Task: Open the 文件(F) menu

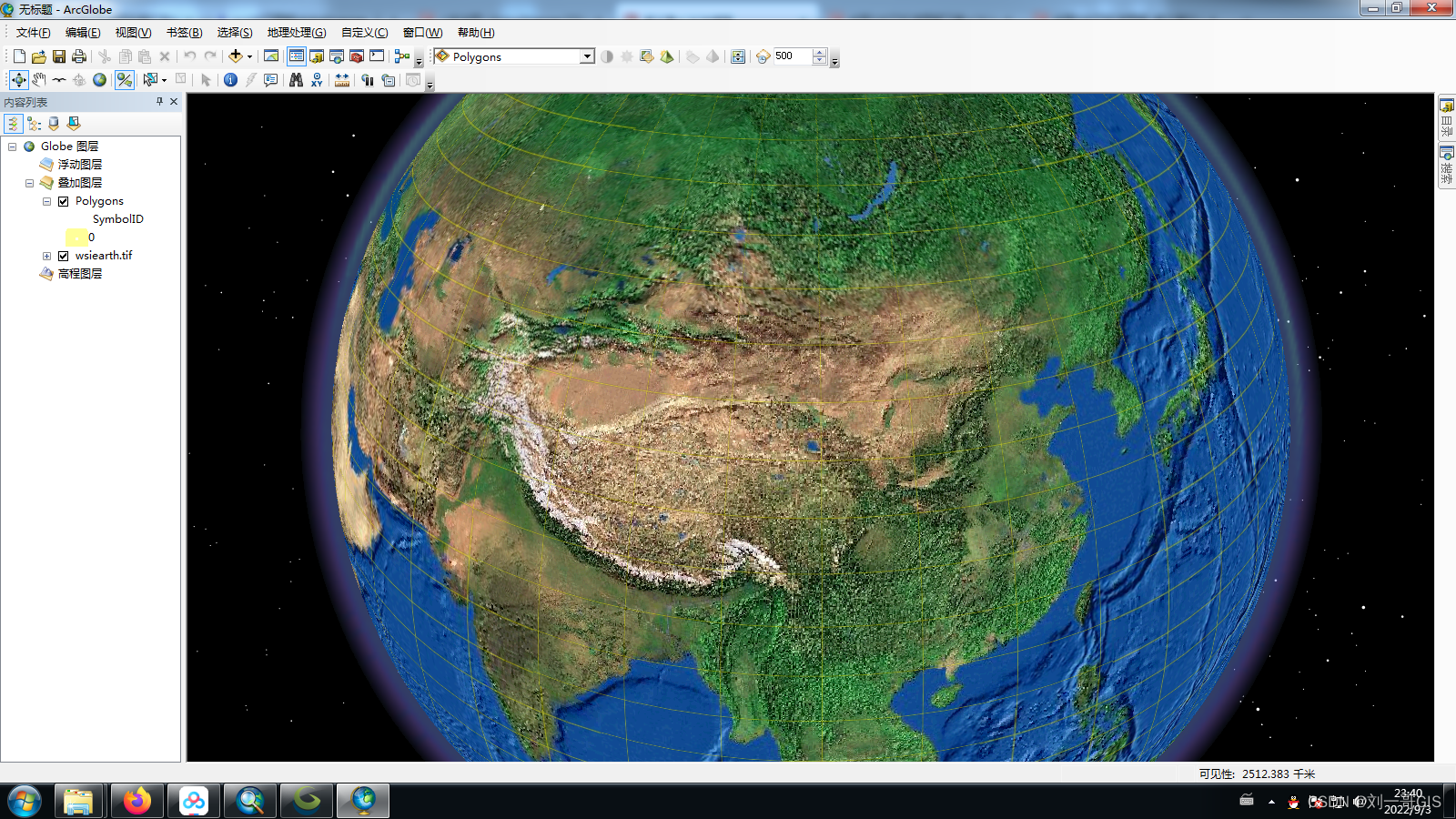Action: [x=33, y=33]
